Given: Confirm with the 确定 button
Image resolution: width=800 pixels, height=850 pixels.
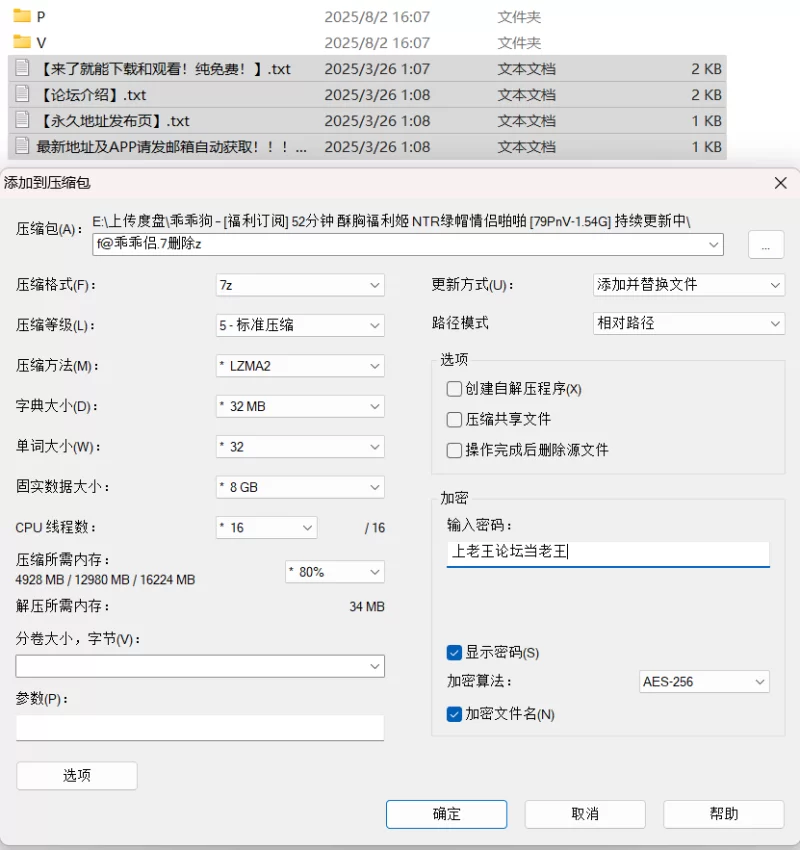Looking at the screenshot, I should [x=447, y=814].
